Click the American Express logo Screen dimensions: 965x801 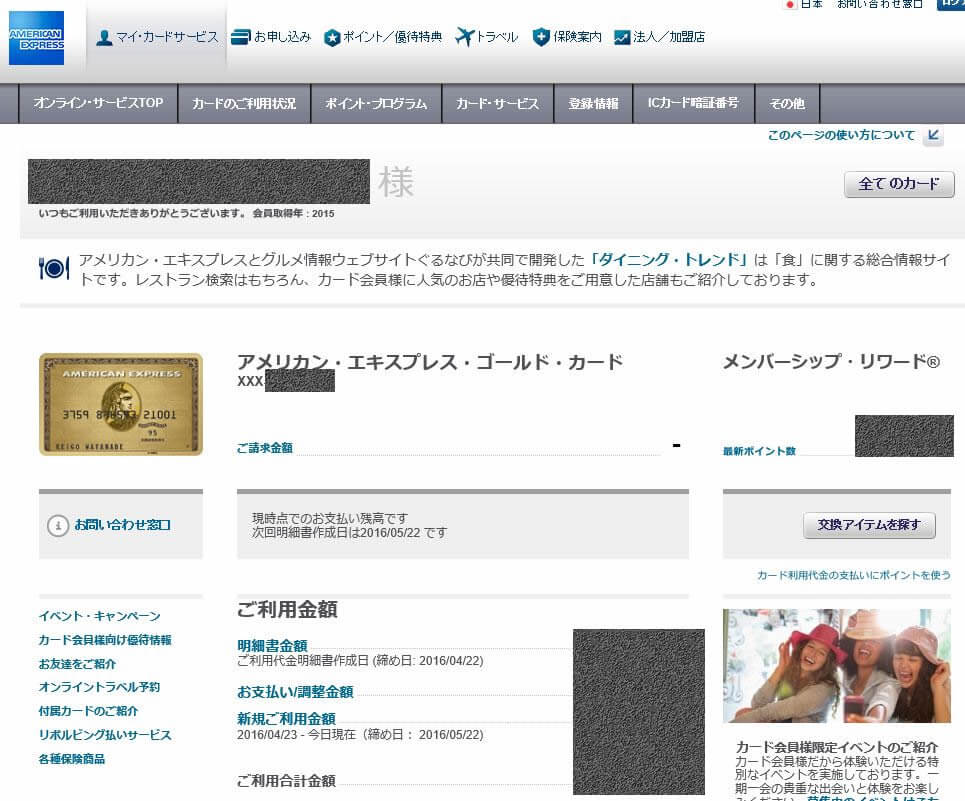(x=36, y=38)
